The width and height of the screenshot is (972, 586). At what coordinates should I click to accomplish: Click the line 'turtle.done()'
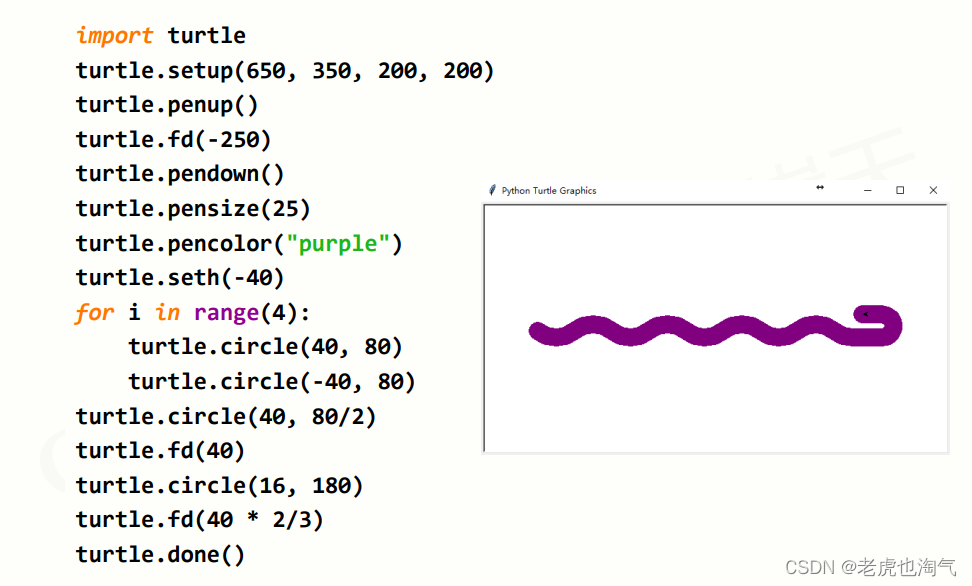tap(161, 554)
